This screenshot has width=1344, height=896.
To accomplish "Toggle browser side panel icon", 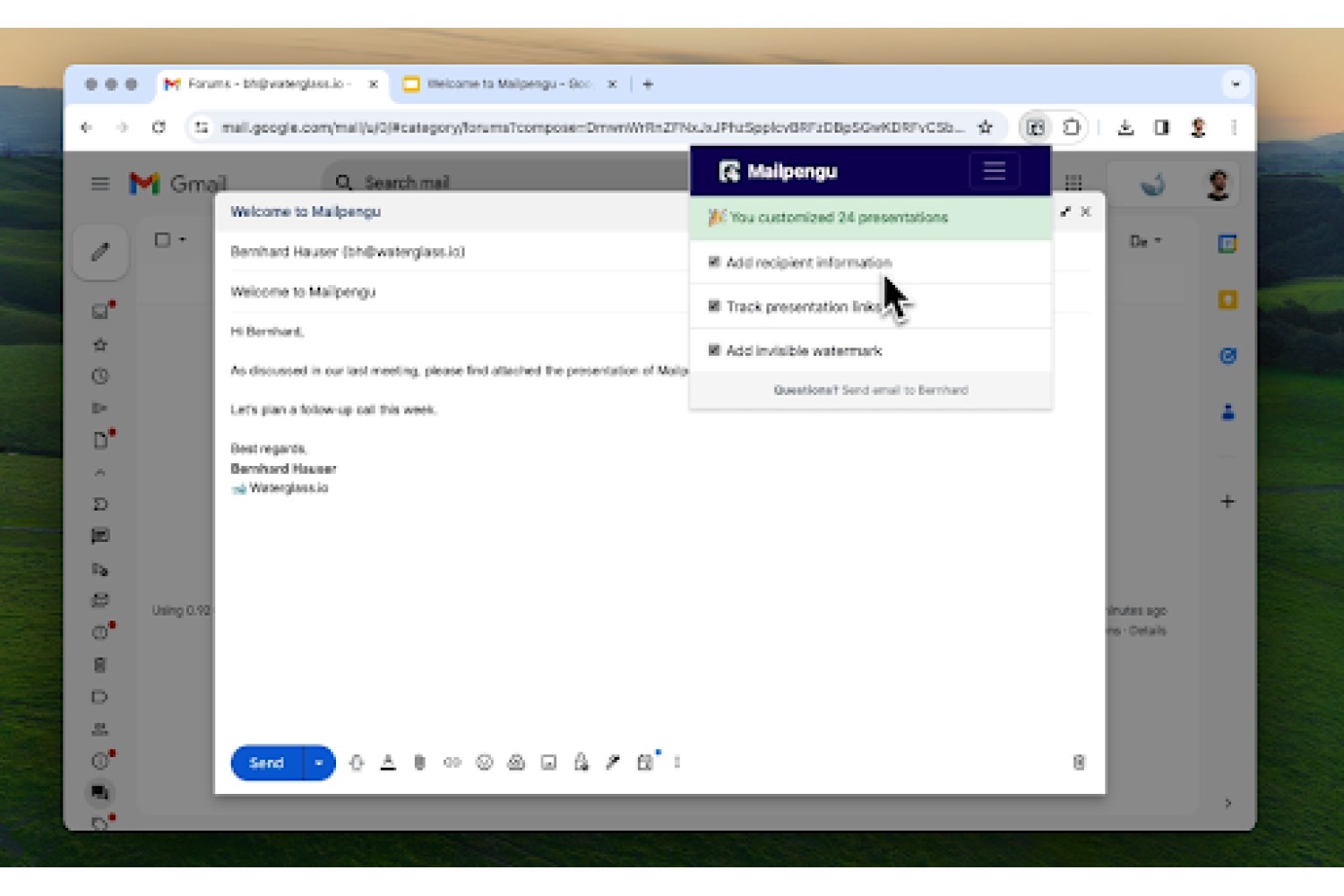I will (1161, 127).
